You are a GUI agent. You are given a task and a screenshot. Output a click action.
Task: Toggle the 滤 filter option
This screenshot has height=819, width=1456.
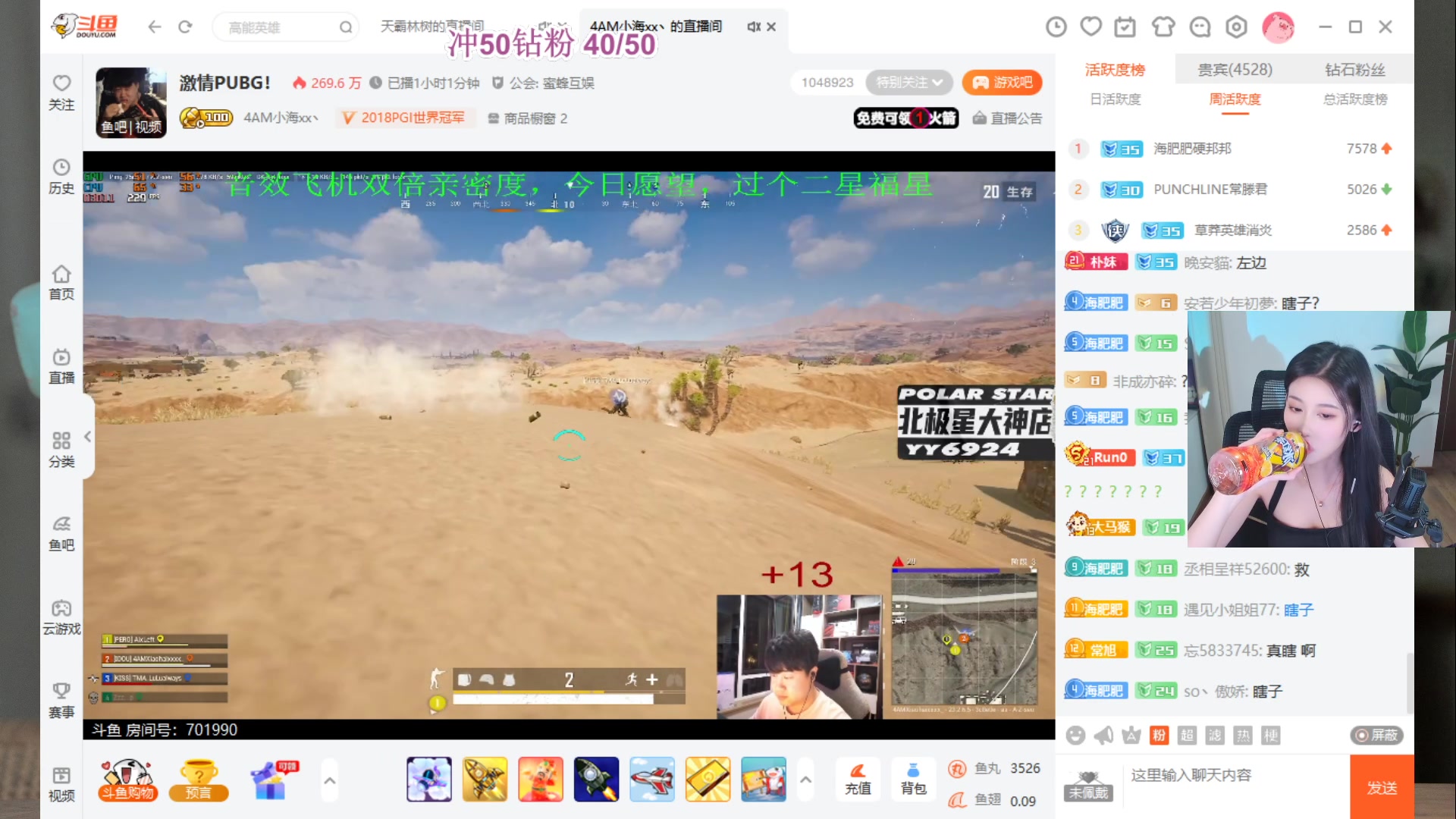tap(1215, 736)
